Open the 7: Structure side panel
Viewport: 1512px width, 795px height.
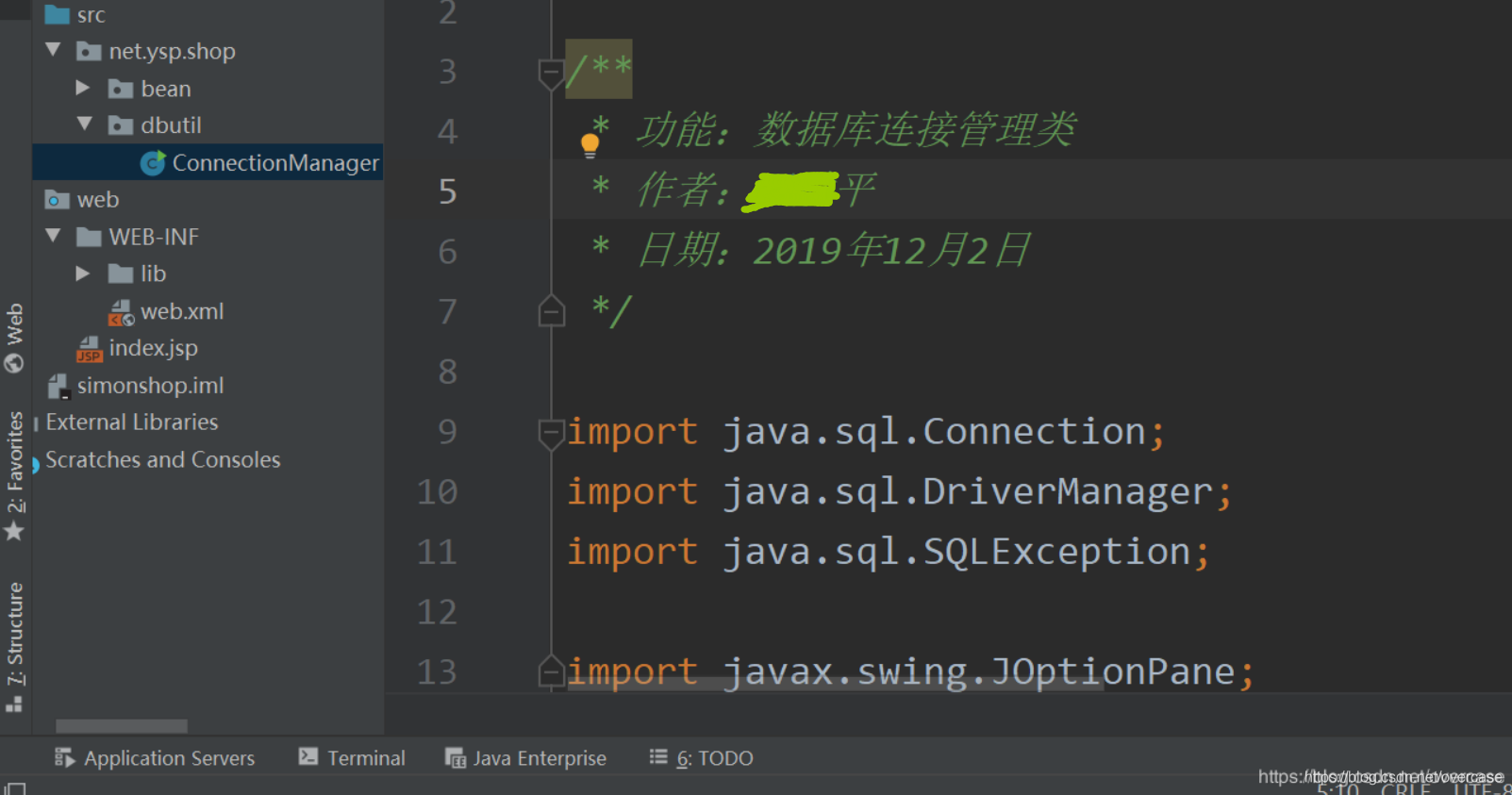click(x=14, y=647)
